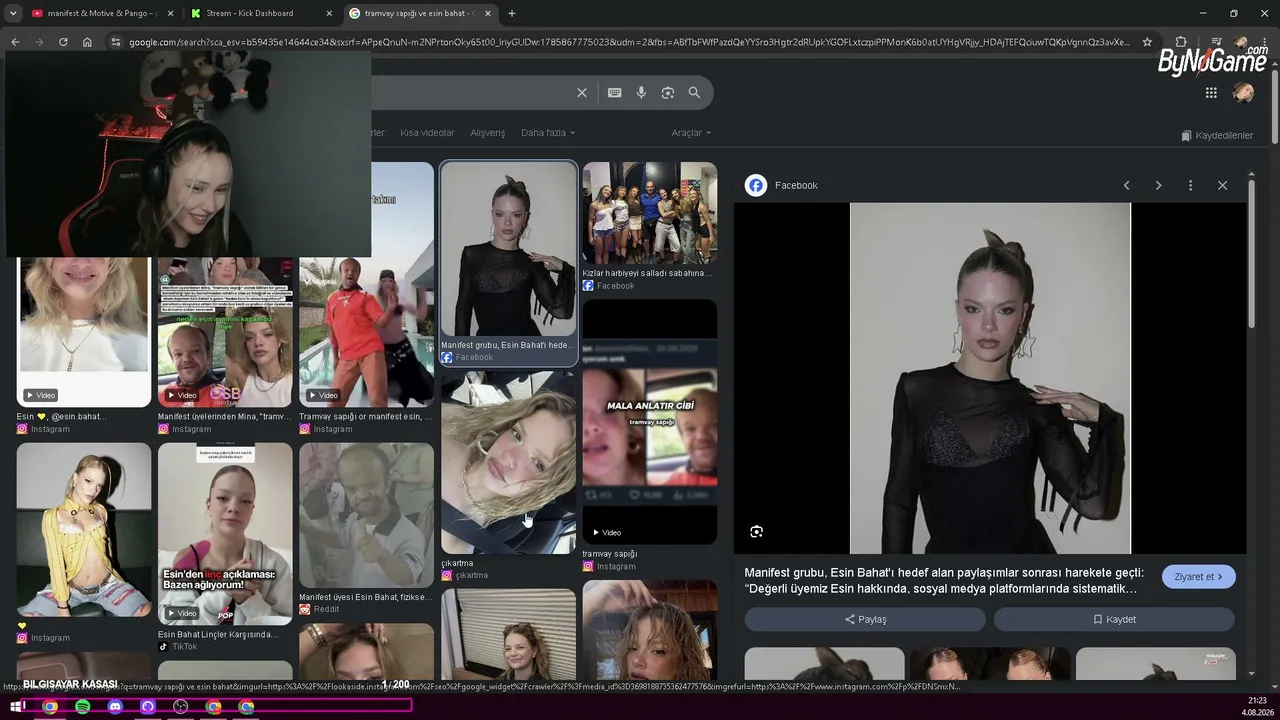
Task: Open the Manifest üyelerinden Mina video result
Action: [225, 332]
